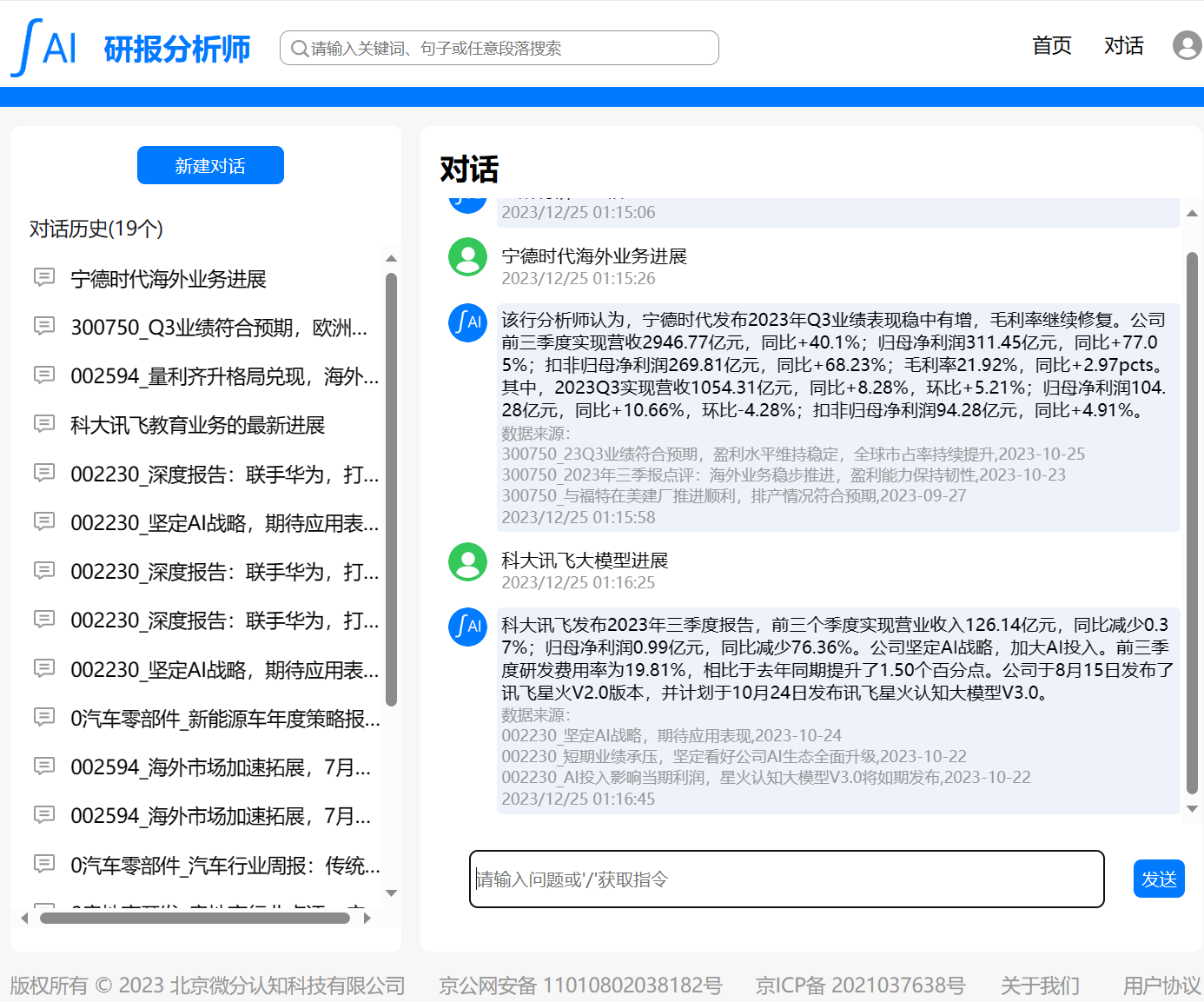This screenshot has width=1204, height=1002.
Task: Click chat icon beside 宁德时代海外业务进展 history item
Action: (x=43, y=277)
